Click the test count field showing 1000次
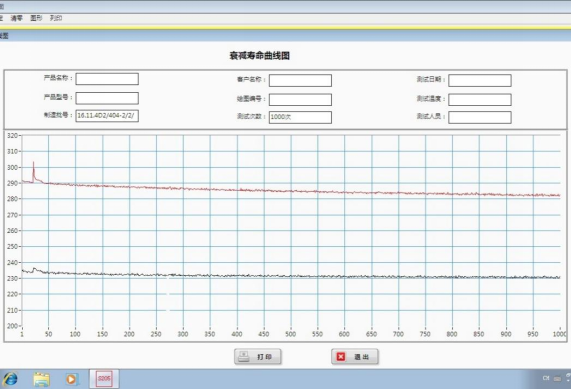Image resolution: width=571 pixels, height=389 pixels. [x=300, y=117]
